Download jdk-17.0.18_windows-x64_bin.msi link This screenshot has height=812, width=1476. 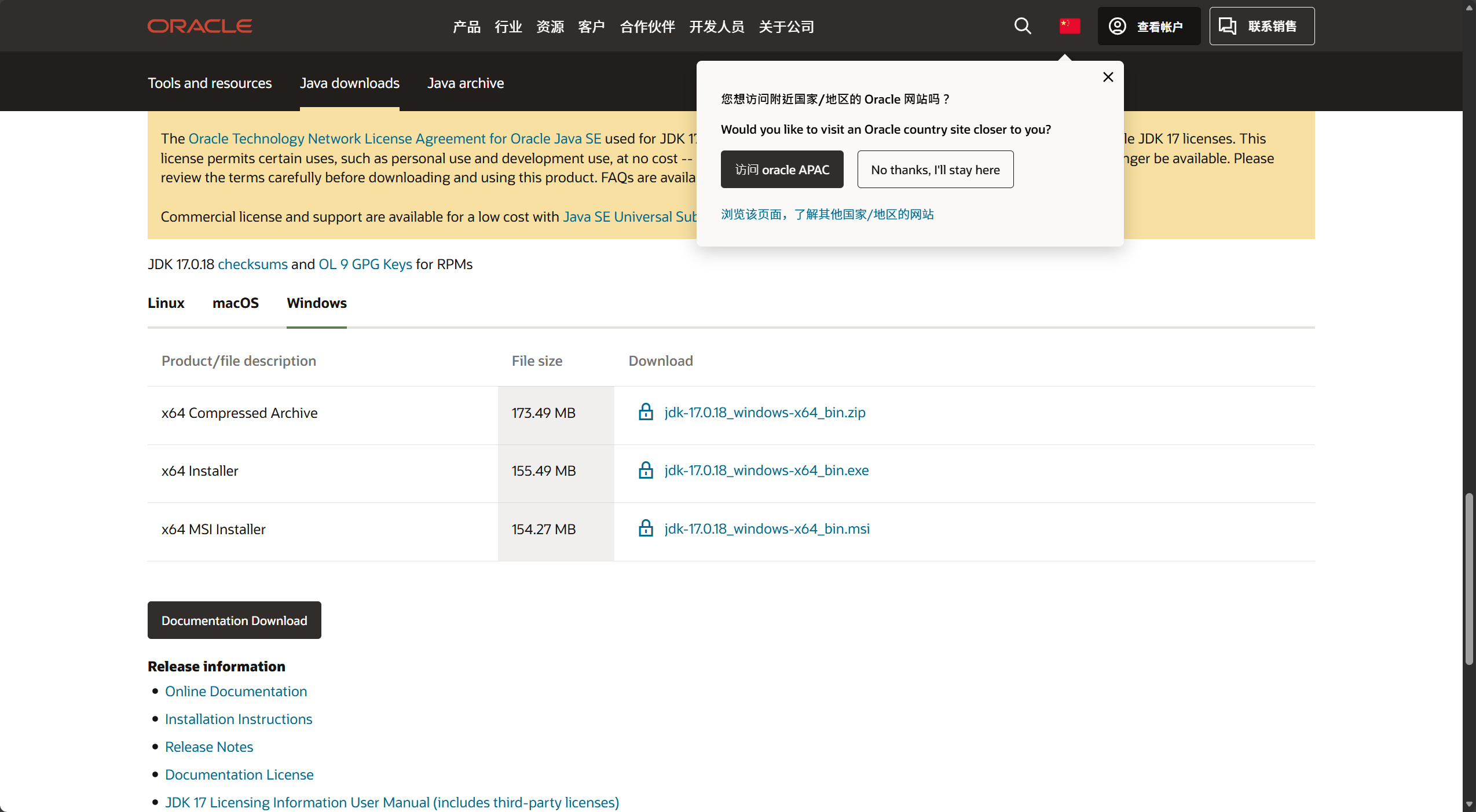[767, 528]
